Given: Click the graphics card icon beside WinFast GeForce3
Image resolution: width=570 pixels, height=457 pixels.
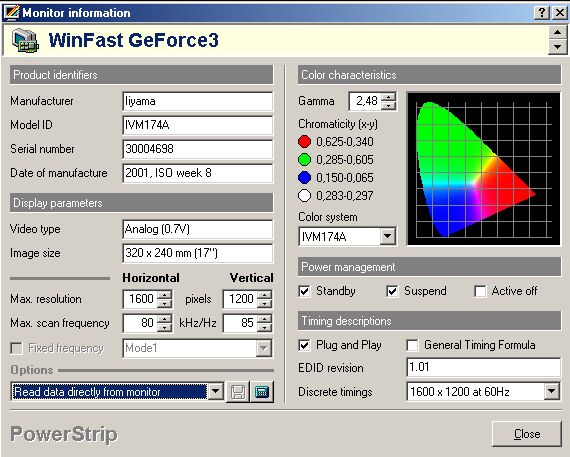Looking at the screenshot, I should click(x=25, y=40).
